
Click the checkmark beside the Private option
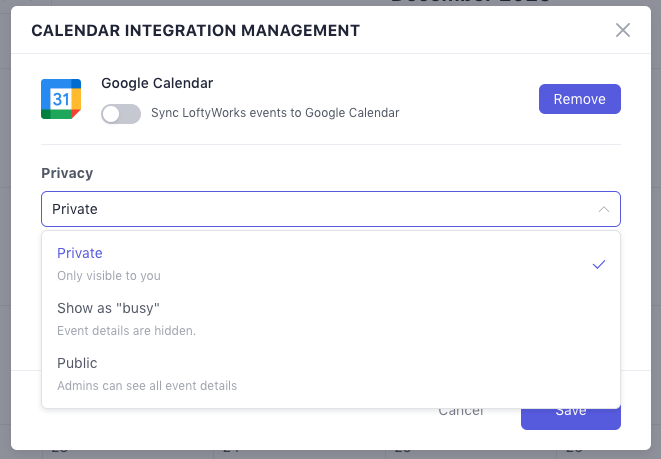pos(599,264)
